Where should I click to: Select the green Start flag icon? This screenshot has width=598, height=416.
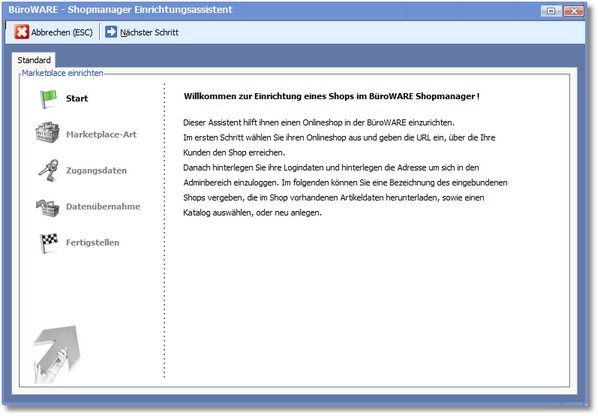[48, 99]
